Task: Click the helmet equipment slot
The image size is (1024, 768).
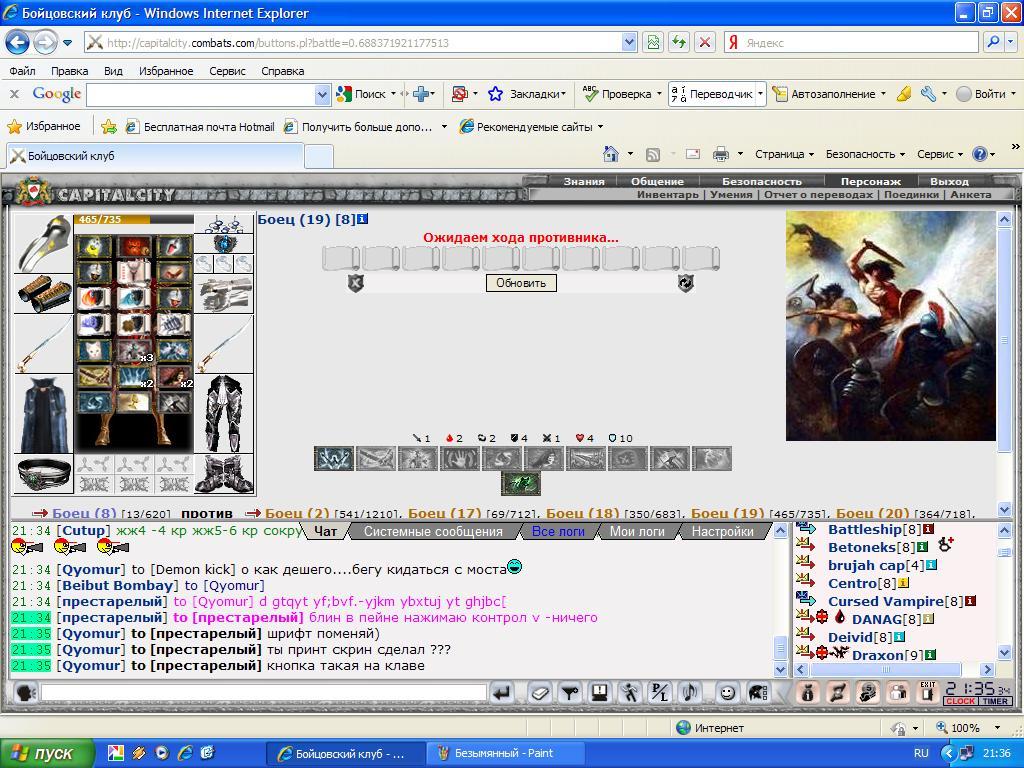Action: (x=43, y=243)
